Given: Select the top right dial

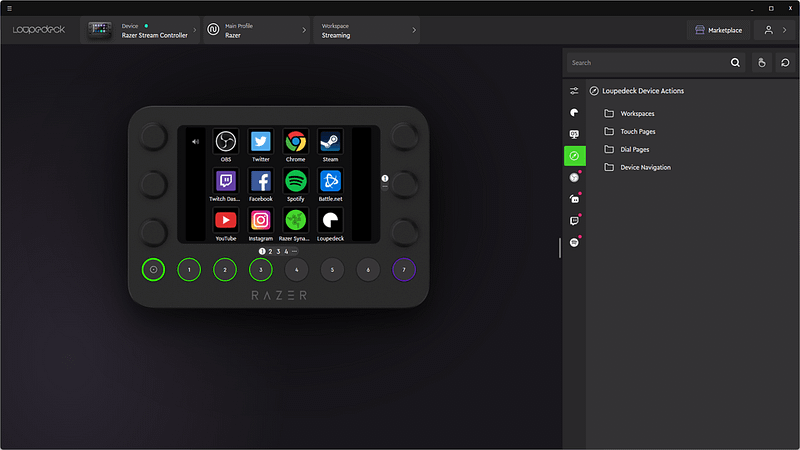Looking at the screenshot, I should [405, 137].
